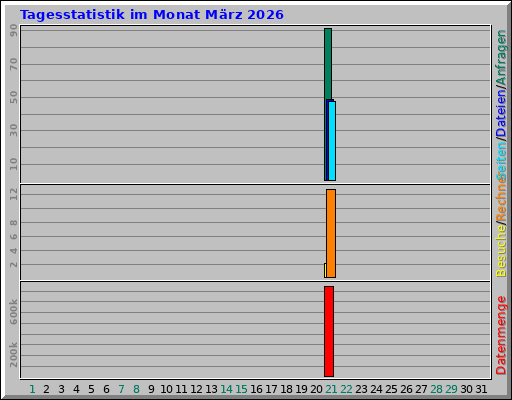Click the 2 y-axis label in middle chart
The width and height of the screenshot is (512, 400).
13,264
